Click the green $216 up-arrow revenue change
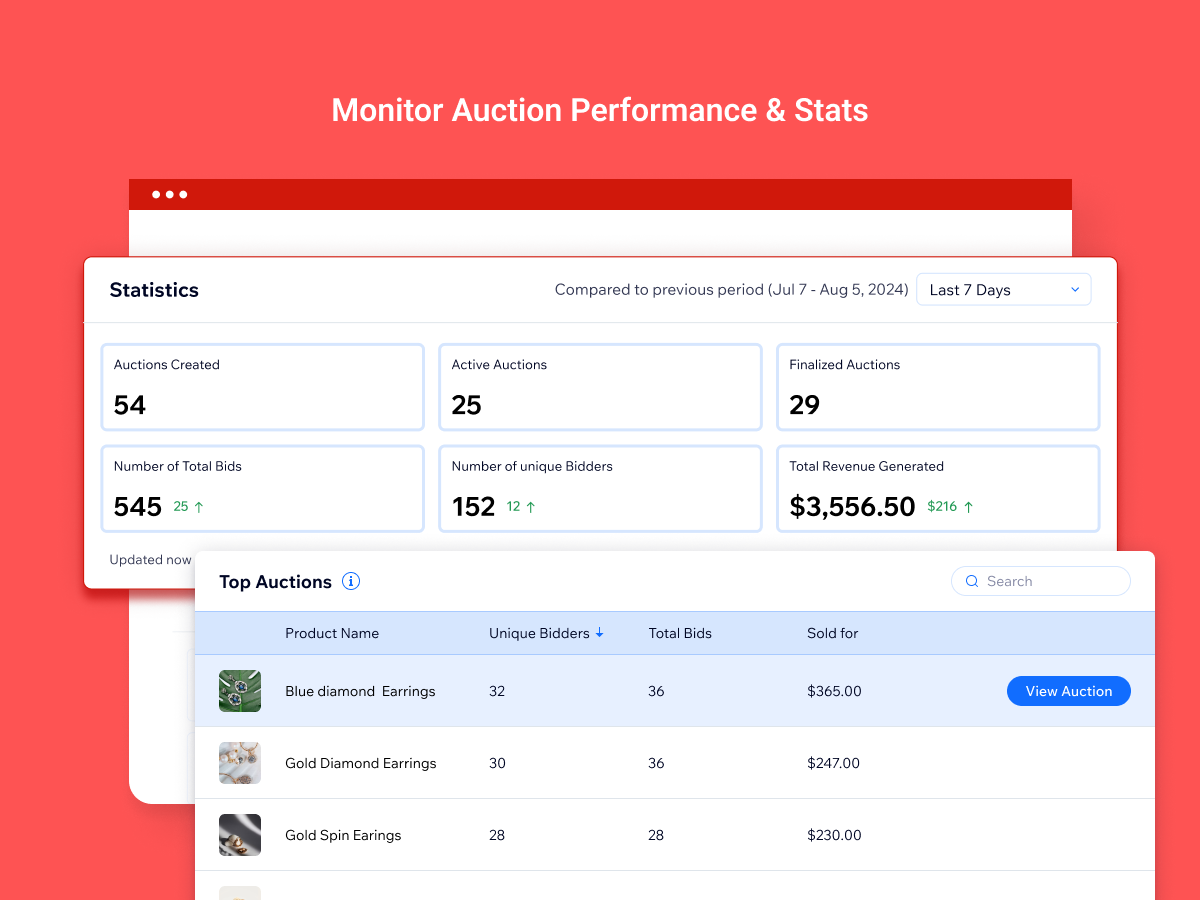The image size is (1200, 900). (x=950, y=507)
